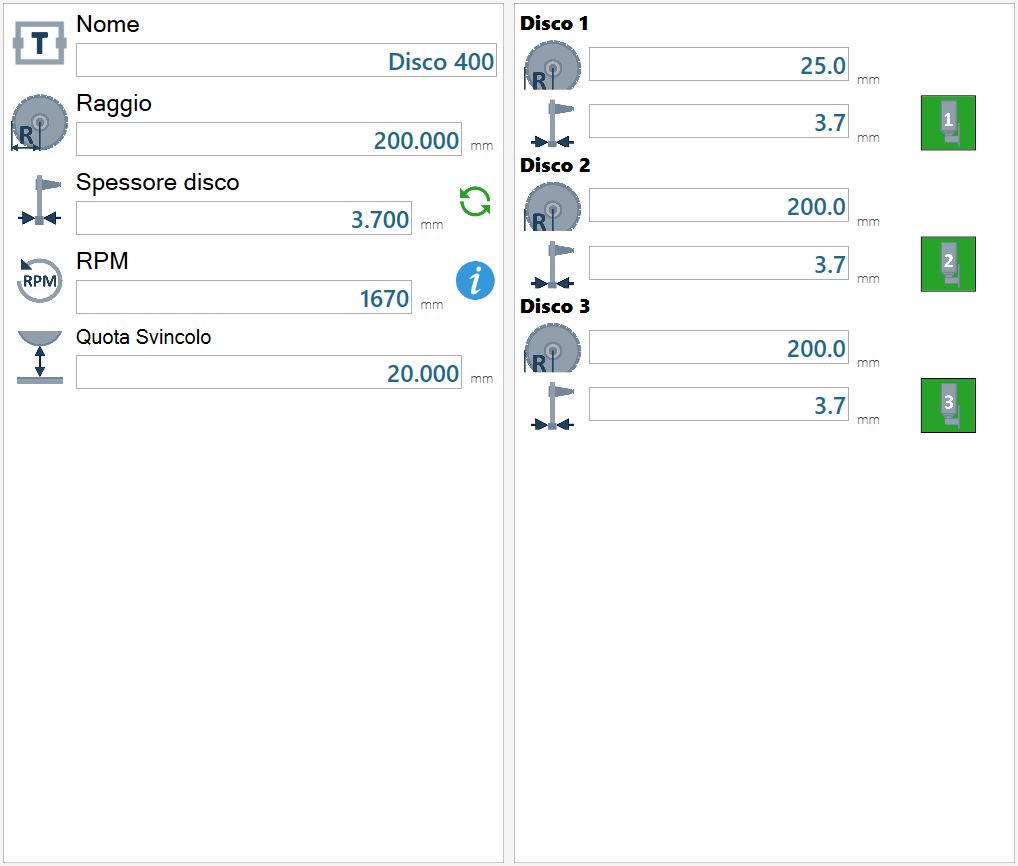Edit Disco 2 radius field showing 200.0

tap(719, 205)
